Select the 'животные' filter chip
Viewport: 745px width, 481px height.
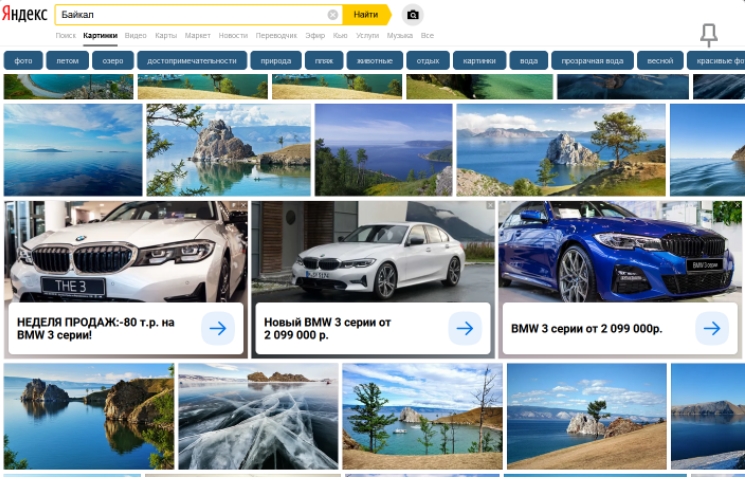click(374, 61)
